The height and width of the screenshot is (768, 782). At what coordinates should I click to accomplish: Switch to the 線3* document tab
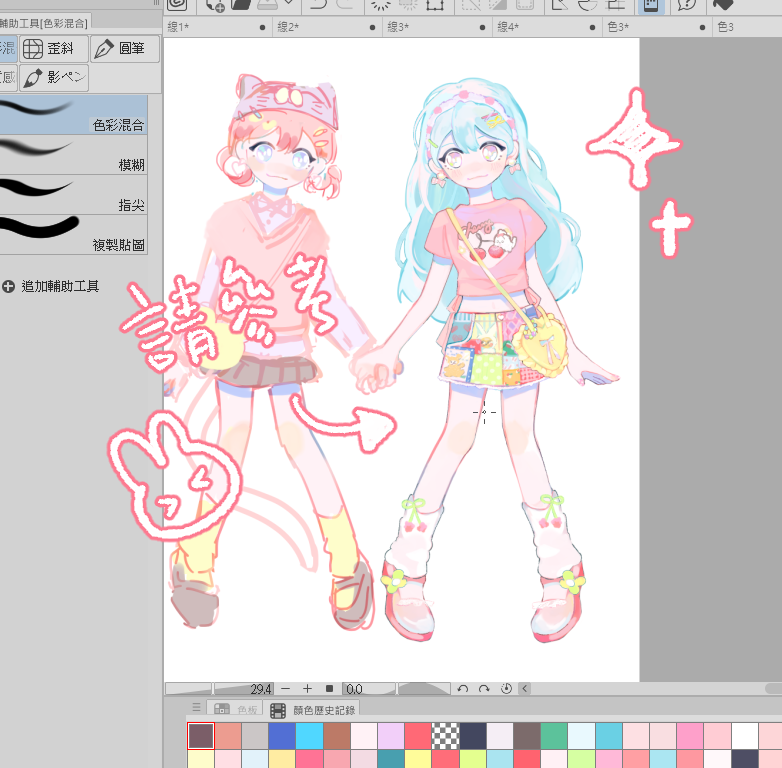point(438,27)
